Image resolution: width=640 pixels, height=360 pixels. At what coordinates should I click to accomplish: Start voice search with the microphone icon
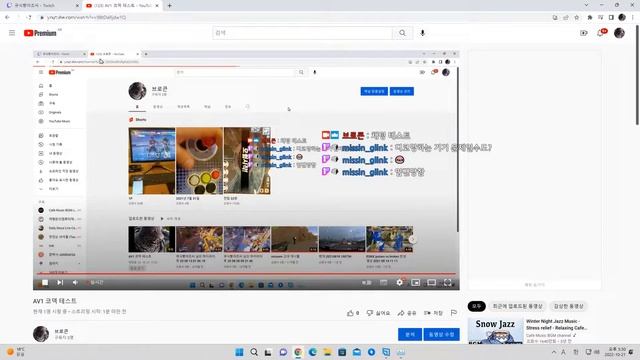pyautogui.click(x=422, y=33)
